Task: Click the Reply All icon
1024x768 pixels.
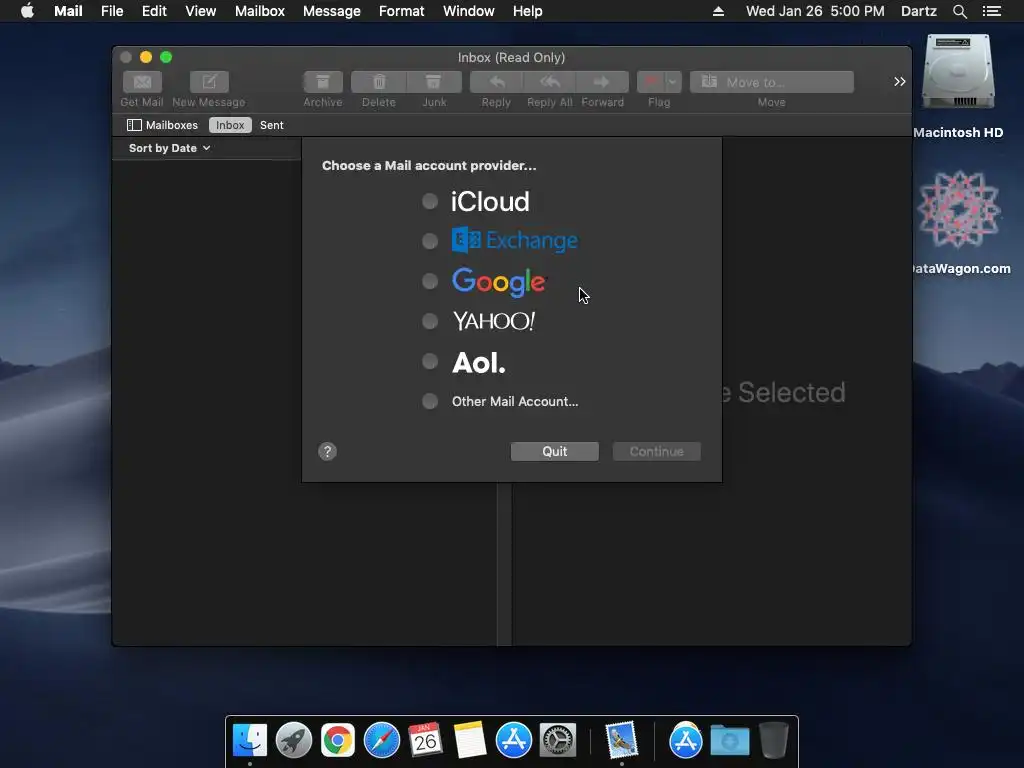Action: click(x=550, y=82)
